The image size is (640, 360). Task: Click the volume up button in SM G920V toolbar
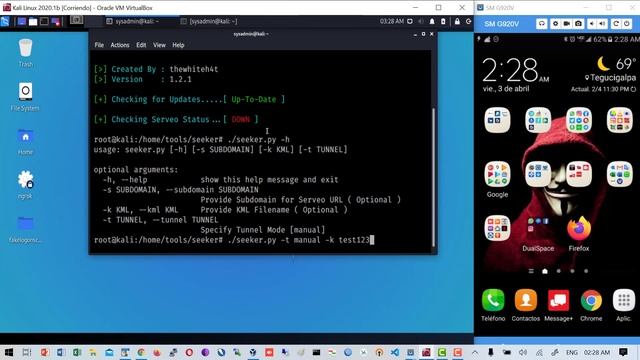(x=602, y=24)
